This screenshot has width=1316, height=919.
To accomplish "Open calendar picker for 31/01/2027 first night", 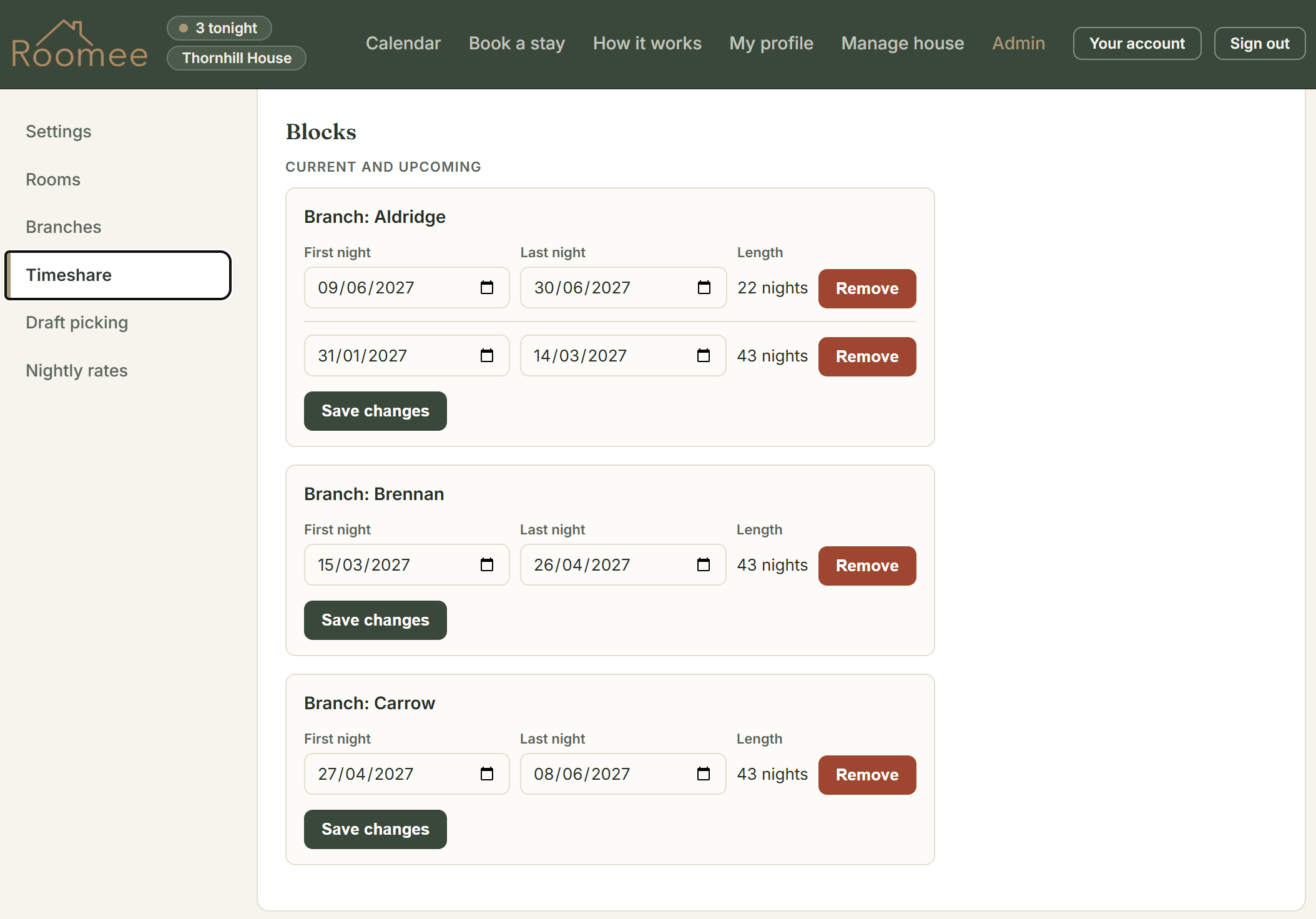I will coord(487,356).
